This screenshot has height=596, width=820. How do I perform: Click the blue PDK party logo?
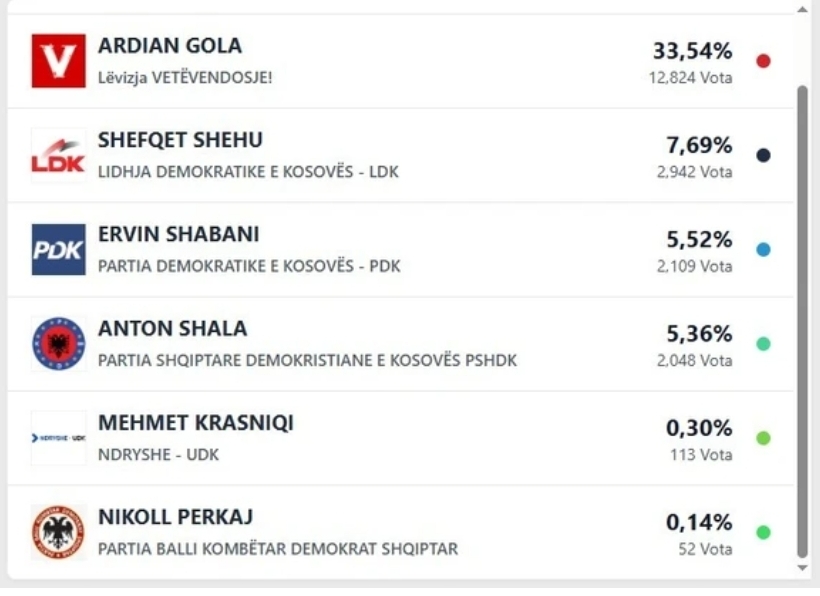pos(58,250)
